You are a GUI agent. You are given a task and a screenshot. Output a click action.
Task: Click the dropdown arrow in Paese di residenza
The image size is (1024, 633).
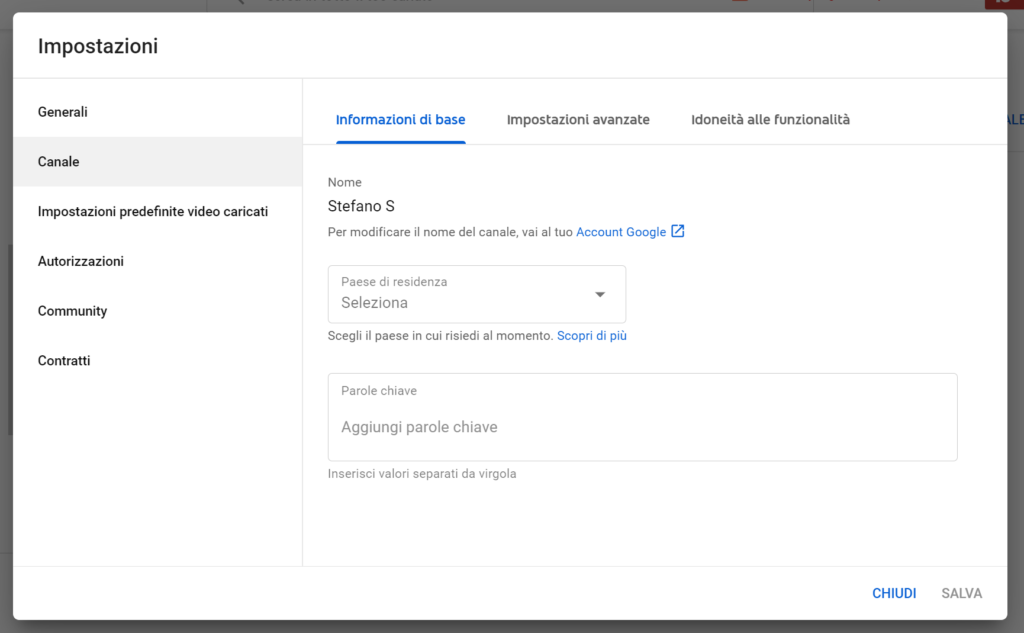tap(600, 294)
